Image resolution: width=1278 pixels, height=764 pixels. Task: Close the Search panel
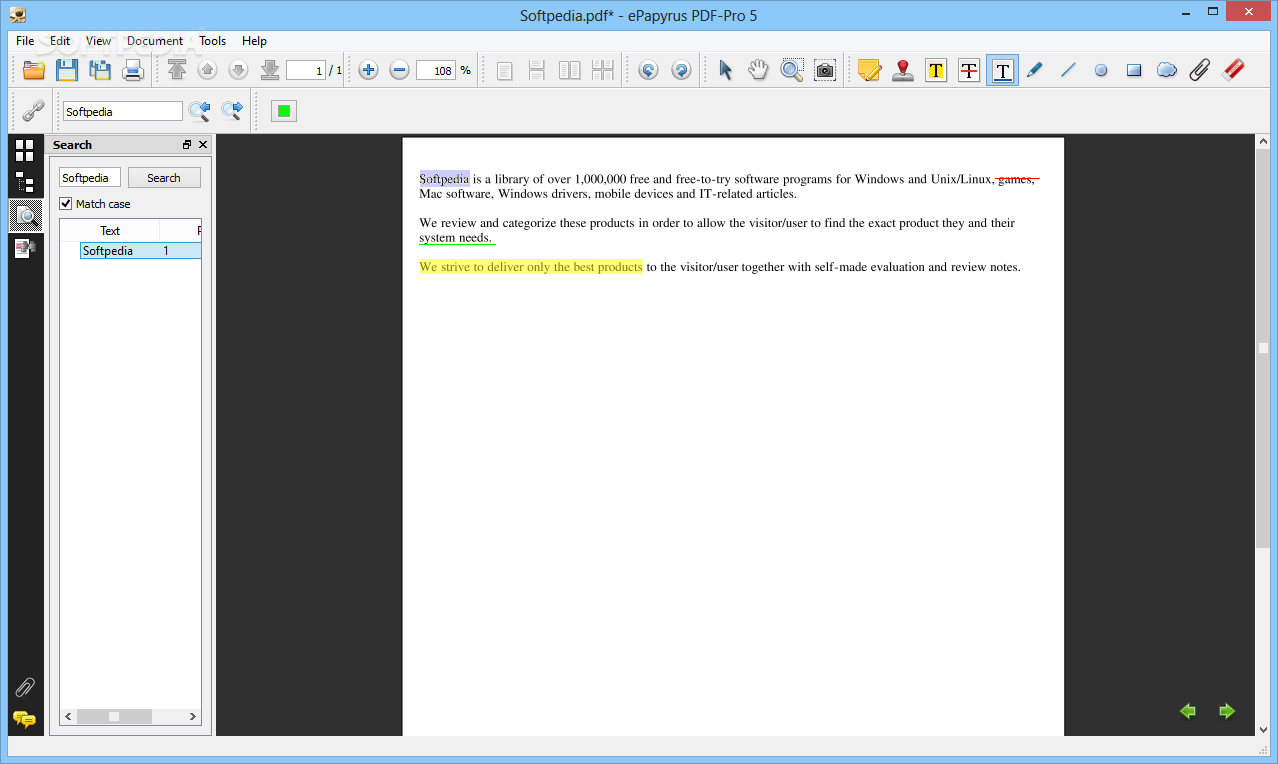203,145
